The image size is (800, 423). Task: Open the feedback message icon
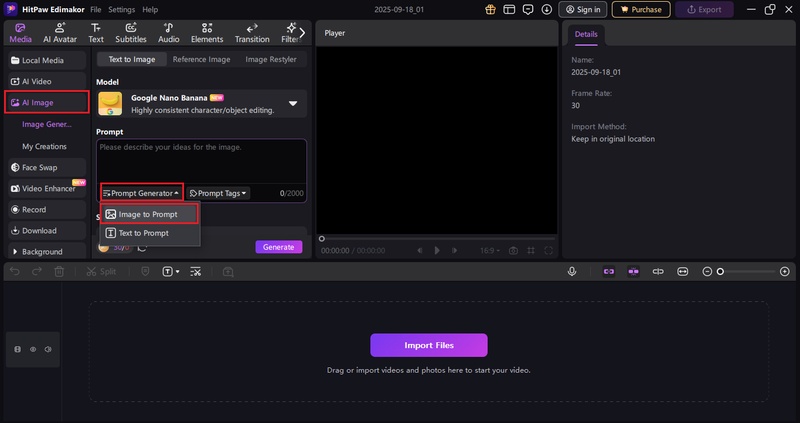pyautogui.click(x=528, y=10)
